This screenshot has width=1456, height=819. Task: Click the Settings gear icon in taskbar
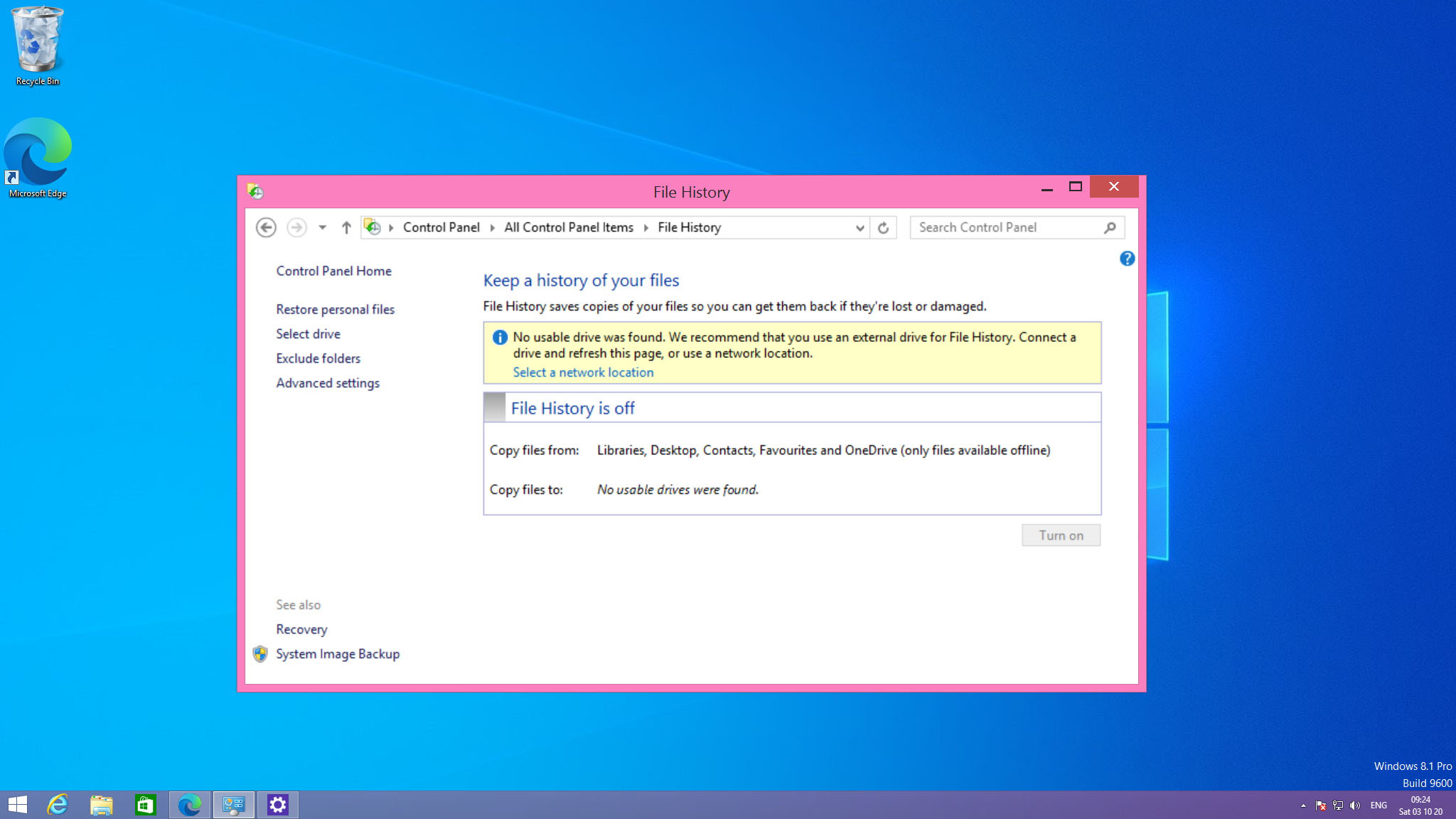click(x=277, y=804)
